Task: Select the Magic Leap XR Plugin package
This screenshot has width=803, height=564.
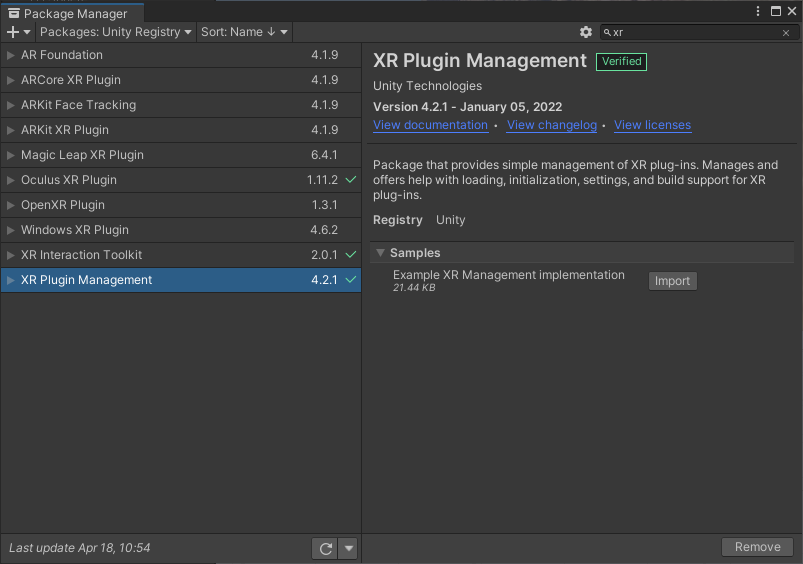Action: (x=181, y=155)
